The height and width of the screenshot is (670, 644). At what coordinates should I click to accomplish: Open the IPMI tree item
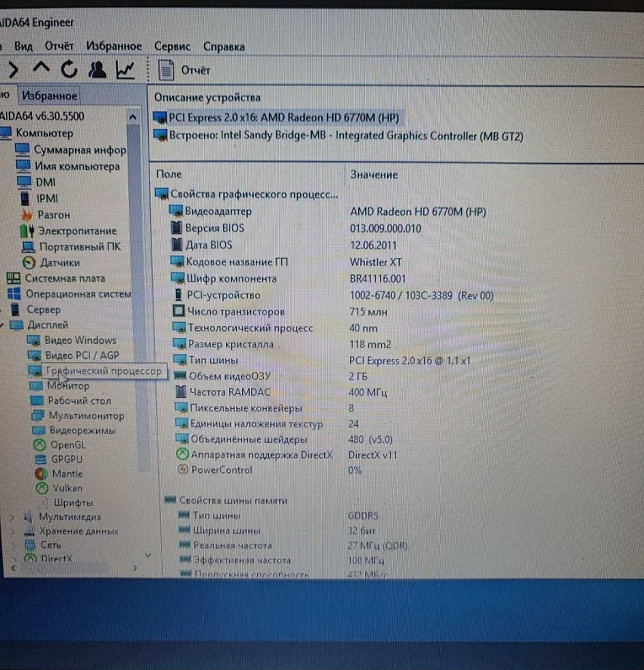(x=47, y=199)
